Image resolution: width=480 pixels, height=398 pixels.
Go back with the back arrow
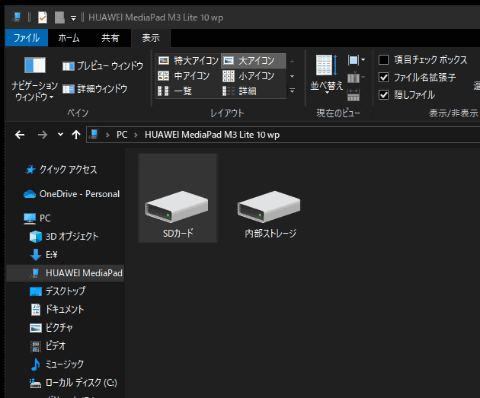(x=20, y=135)
